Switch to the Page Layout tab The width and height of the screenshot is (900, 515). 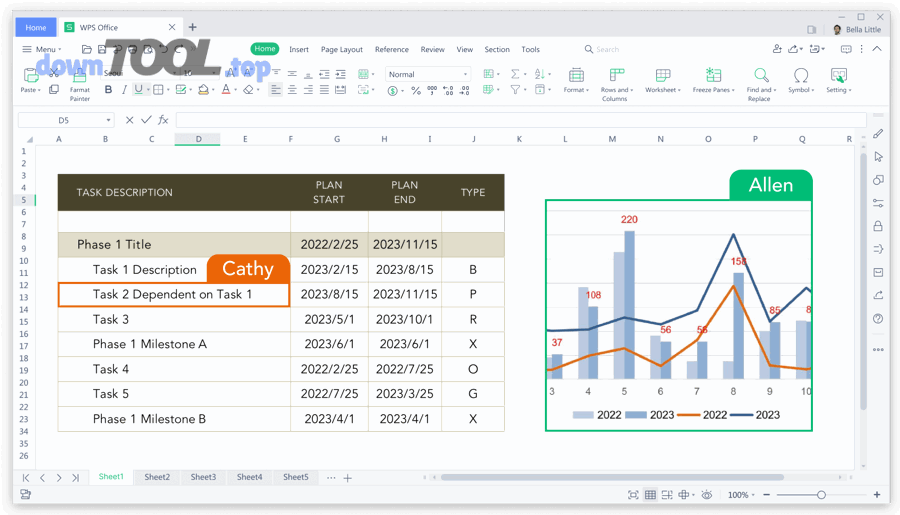pos(342,49)
